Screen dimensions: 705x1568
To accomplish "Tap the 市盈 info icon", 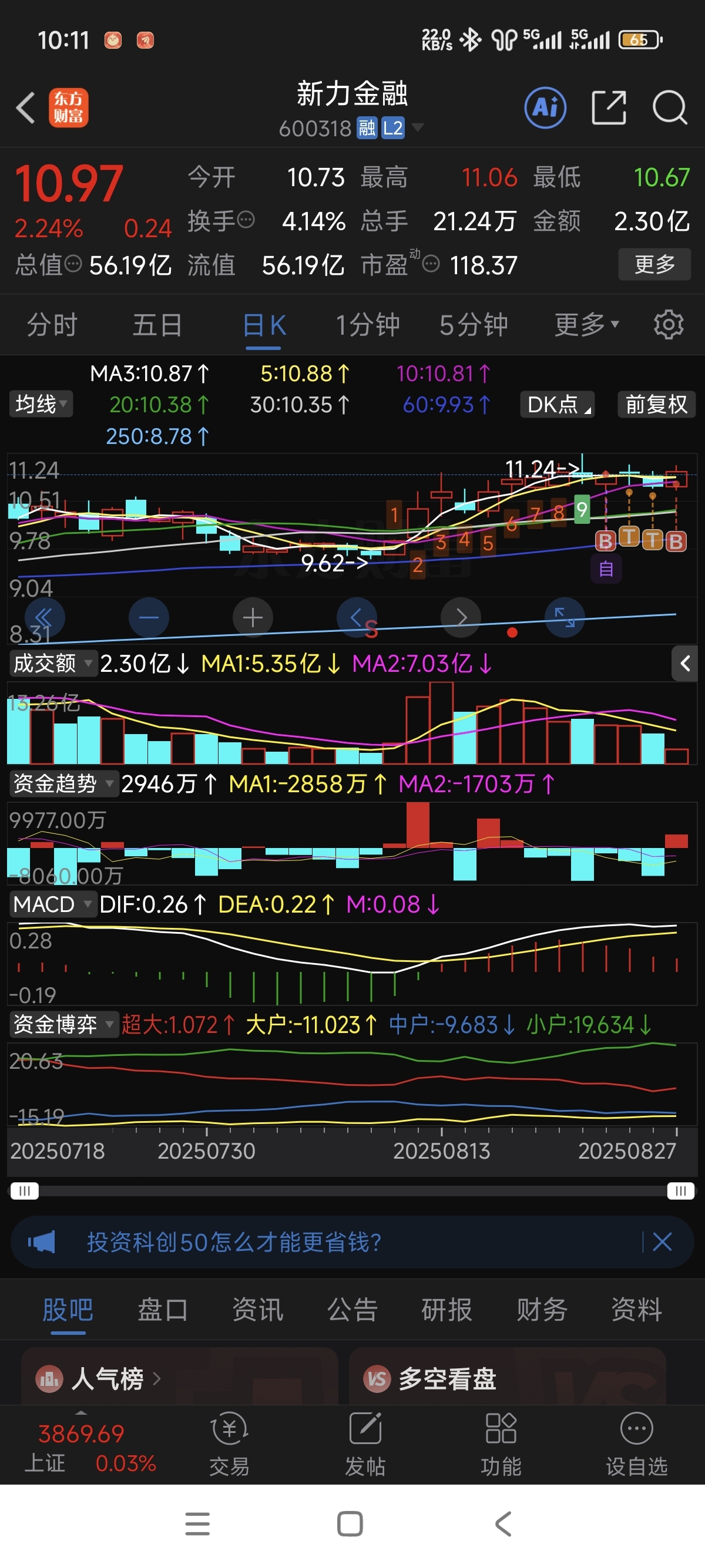I will 431,264.
